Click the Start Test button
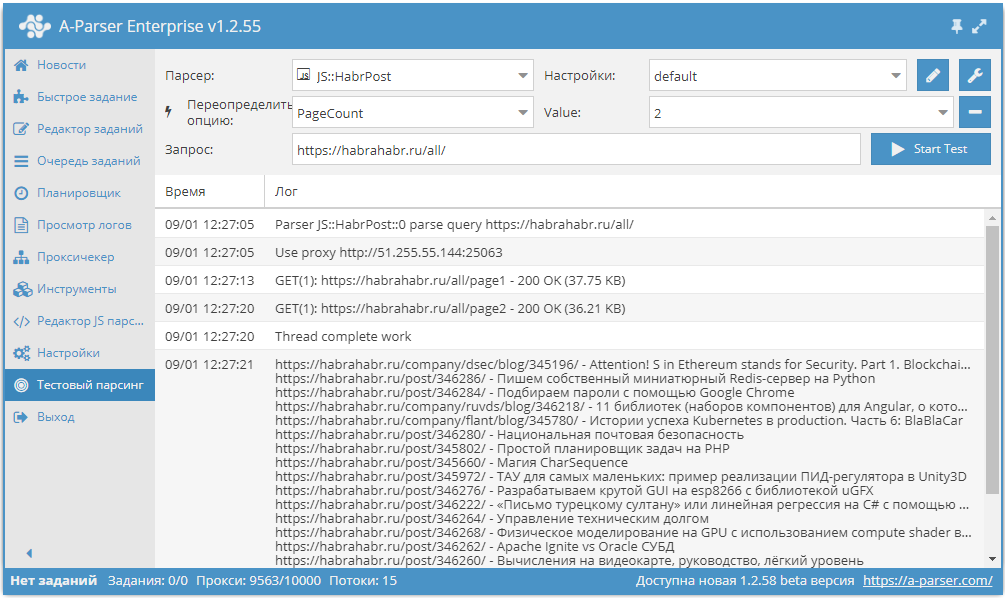1005x598 pixels. [930, 149]
